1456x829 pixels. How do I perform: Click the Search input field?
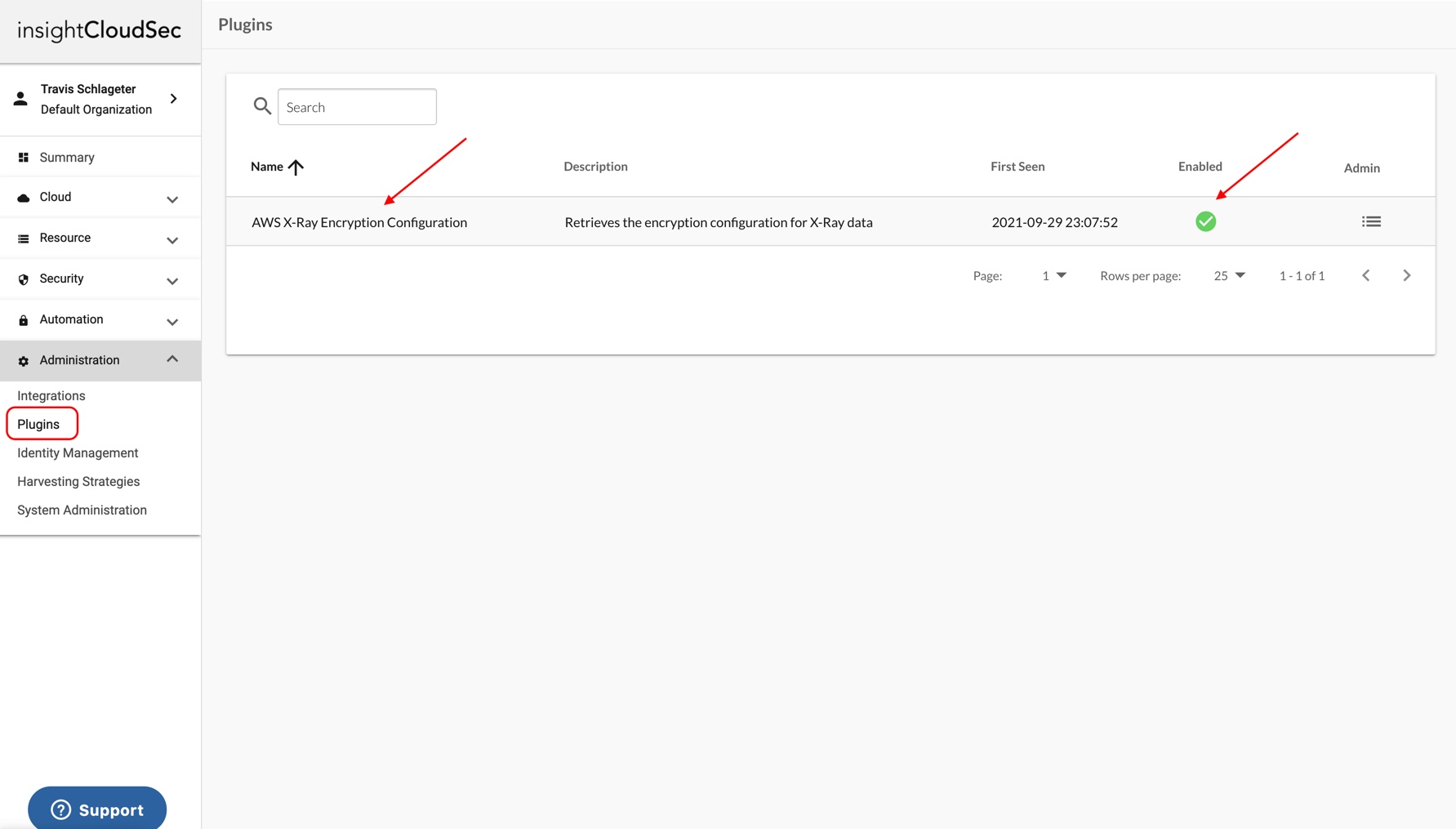357,107
